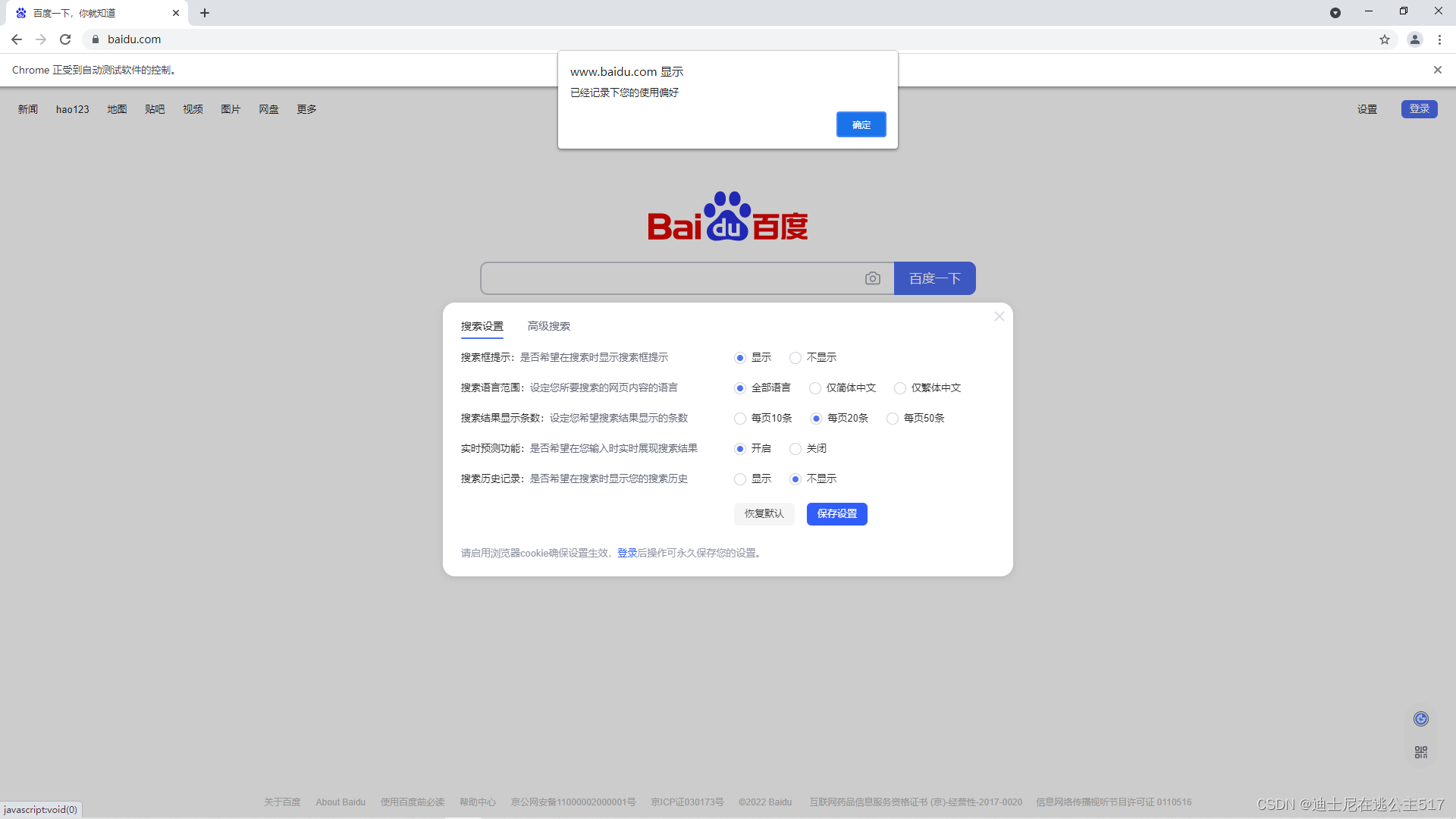Screen dimensions: 1456x819
Task: Bookmark page with star icon
Action: [x=1385, y=39]
